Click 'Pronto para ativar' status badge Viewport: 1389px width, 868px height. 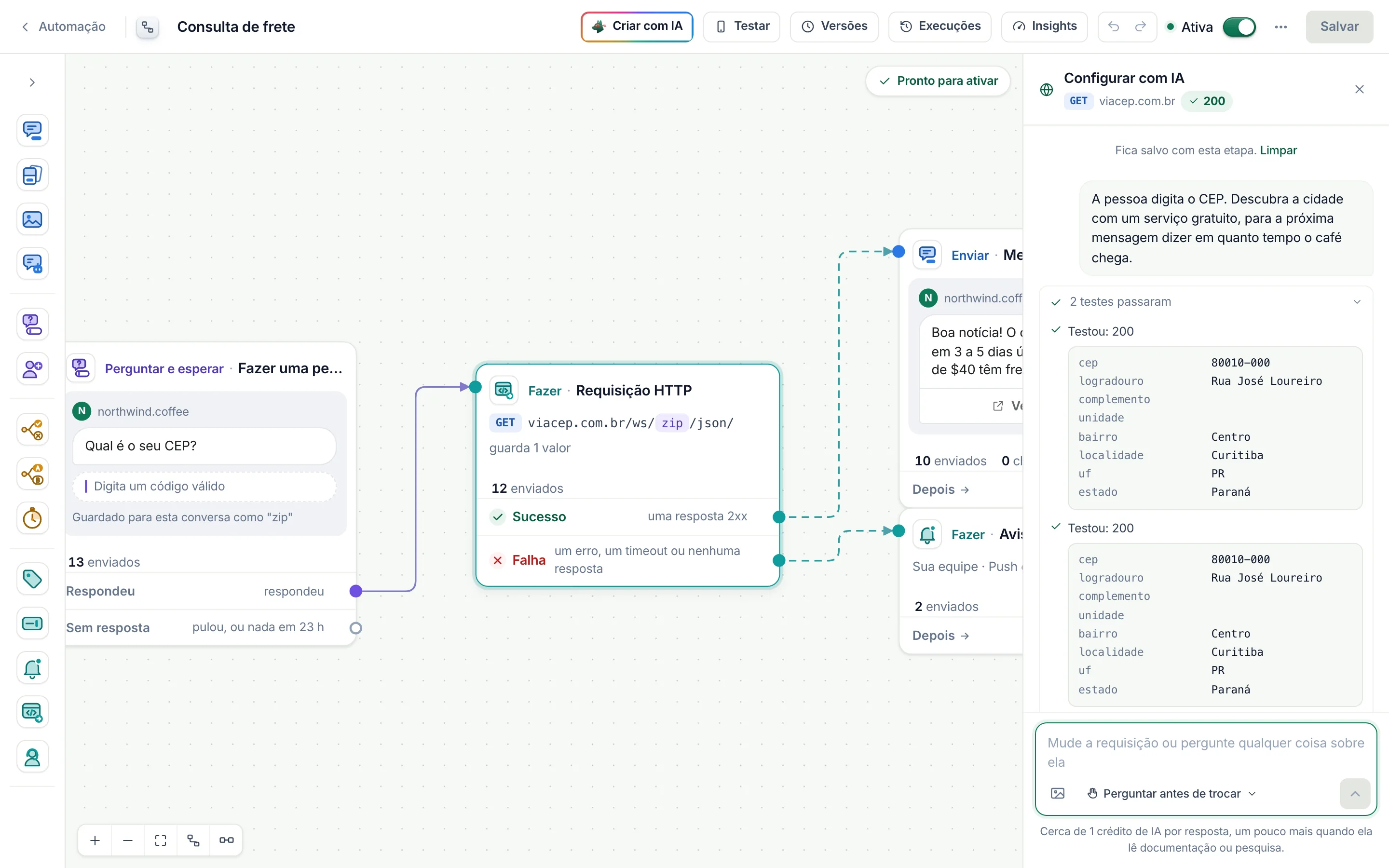pos(938,81)
